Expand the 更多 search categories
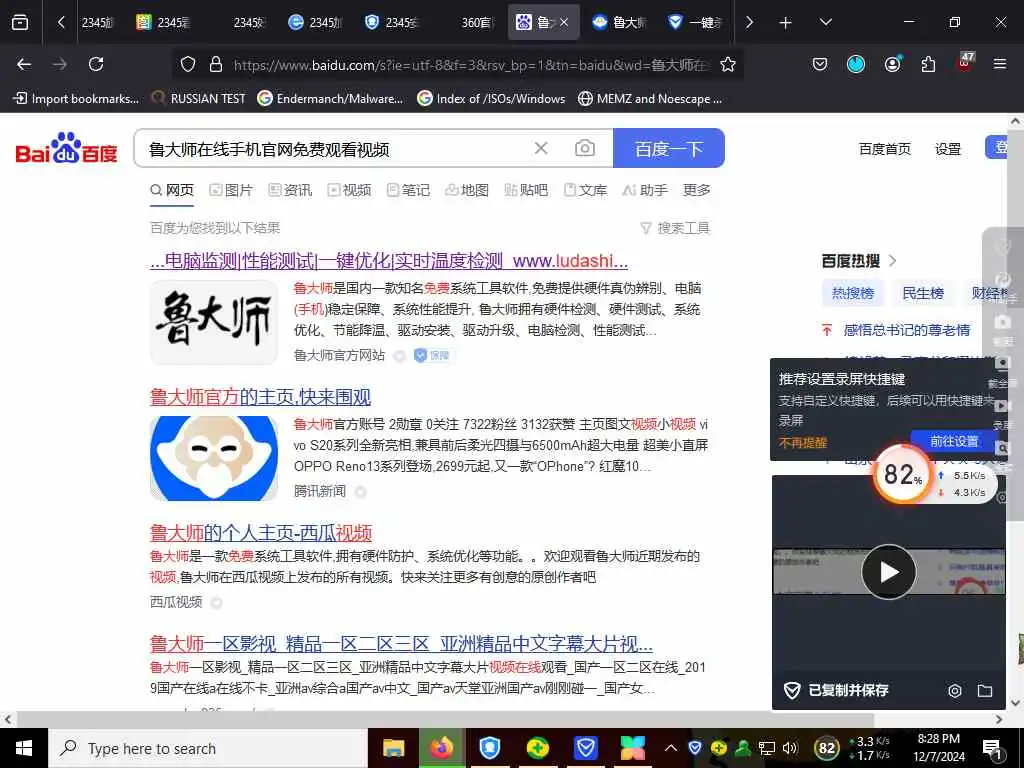Screen dimensions: 1024x768 pyautogui.click(x=696, y=190)
